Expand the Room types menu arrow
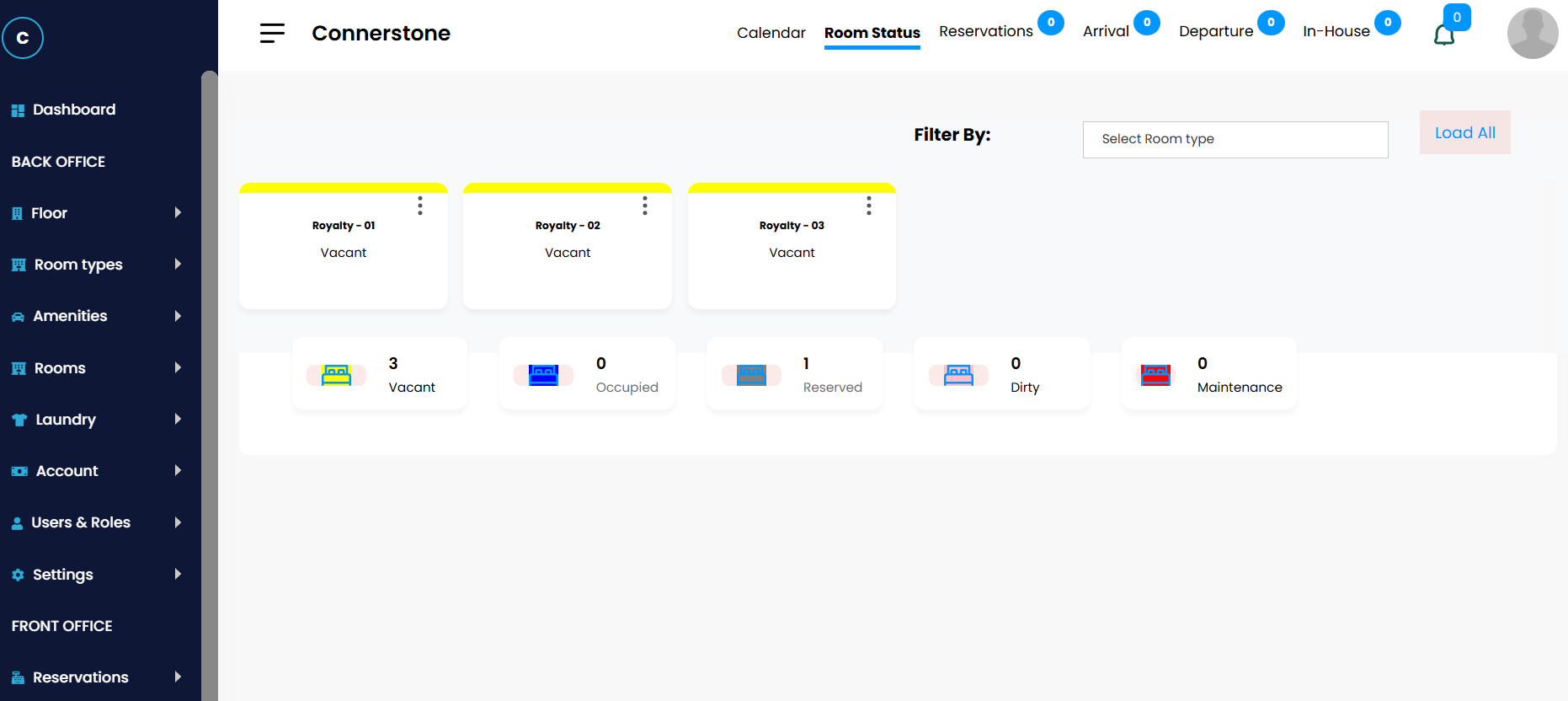1568x701 pixels. 178,264
